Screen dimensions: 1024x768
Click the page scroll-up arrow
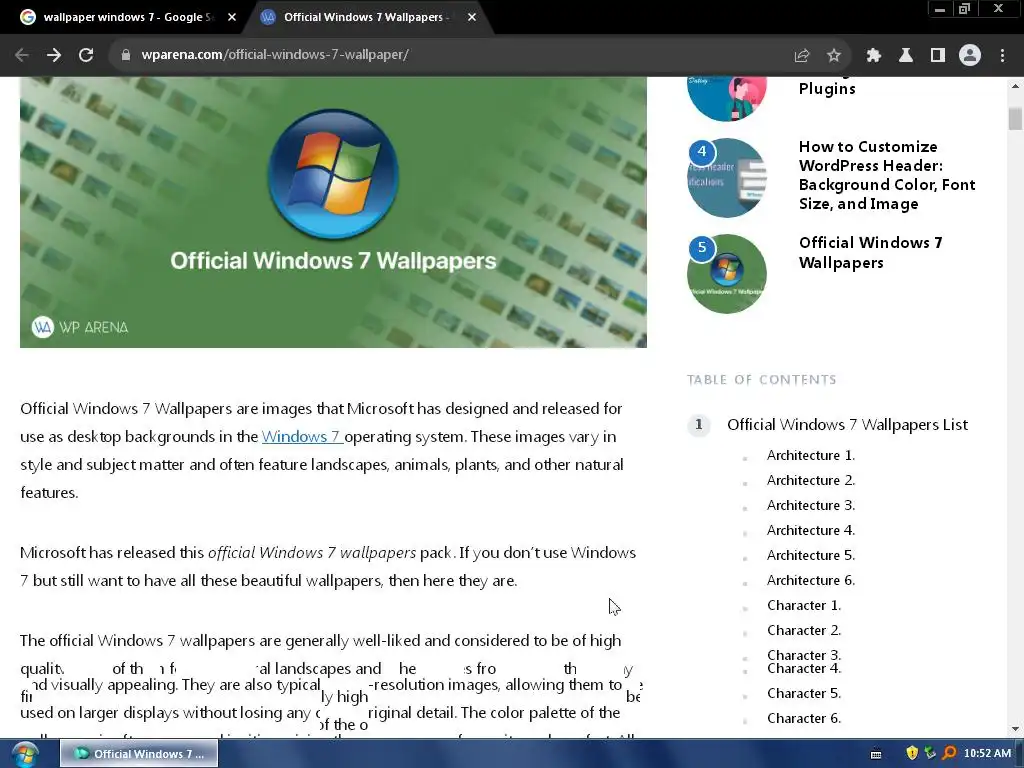(x=1015, y=86)
